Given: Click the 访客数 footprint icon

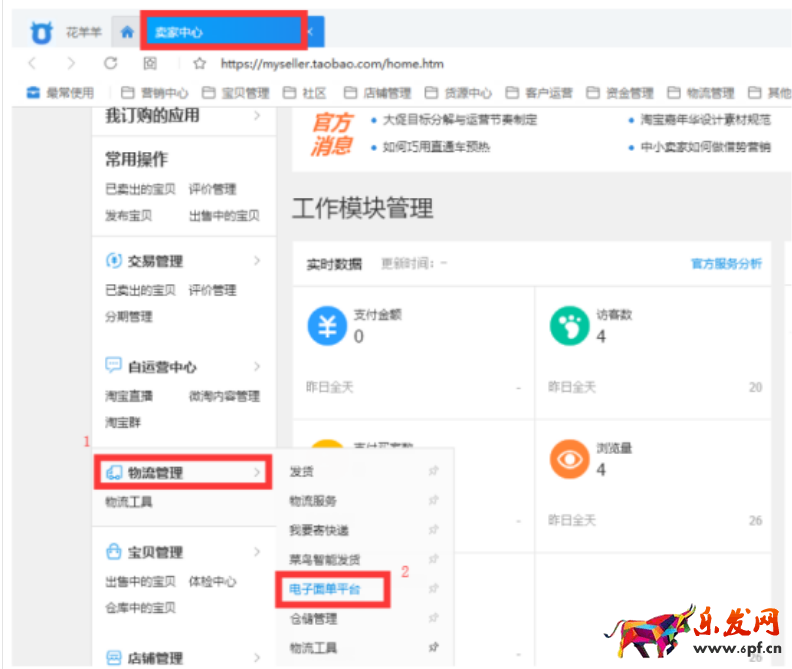Looking at the screenshot, I should [x=569, y=326].
